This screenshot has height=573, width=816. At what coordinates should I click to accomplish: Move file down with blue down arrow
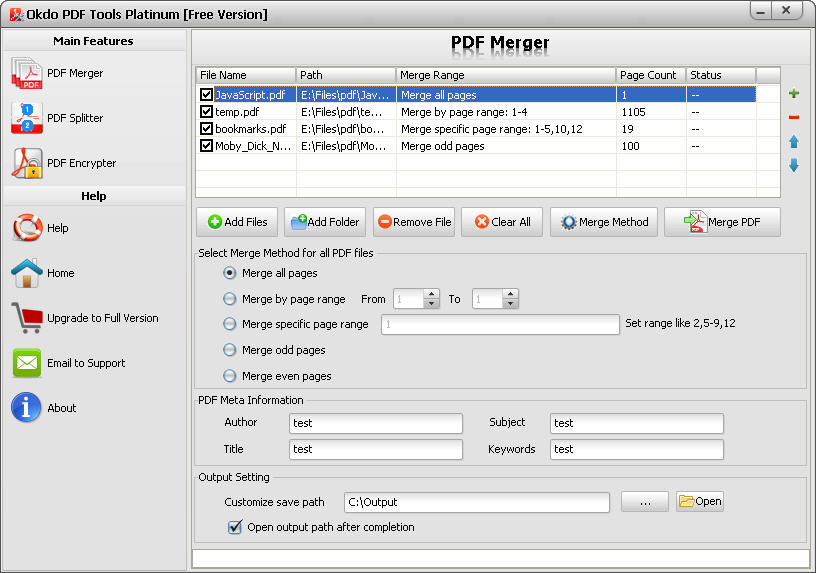(794, 165)
